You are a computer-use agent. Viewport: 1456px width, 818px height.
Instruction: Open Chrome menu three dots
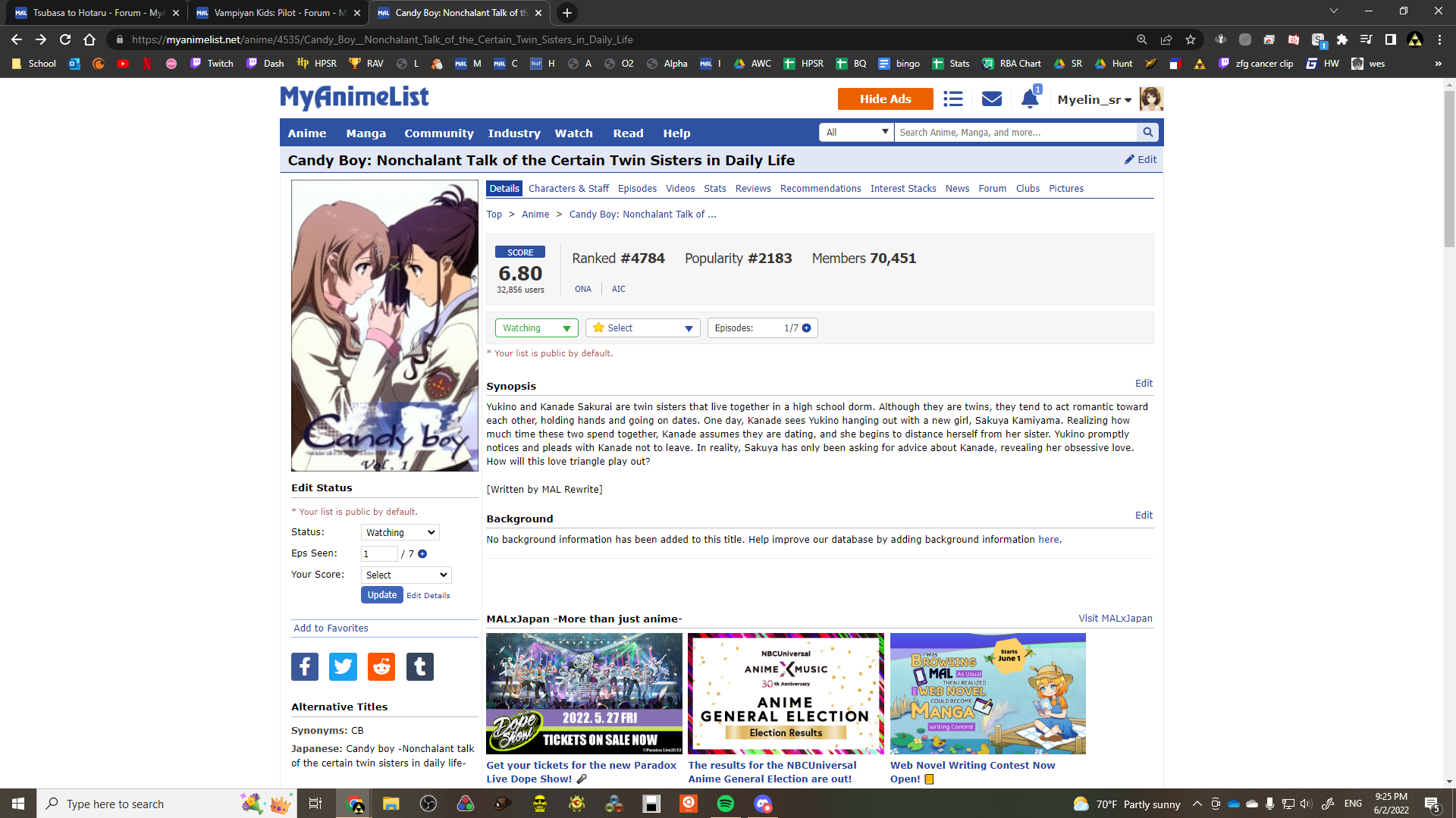click(x=1439, y=39)
